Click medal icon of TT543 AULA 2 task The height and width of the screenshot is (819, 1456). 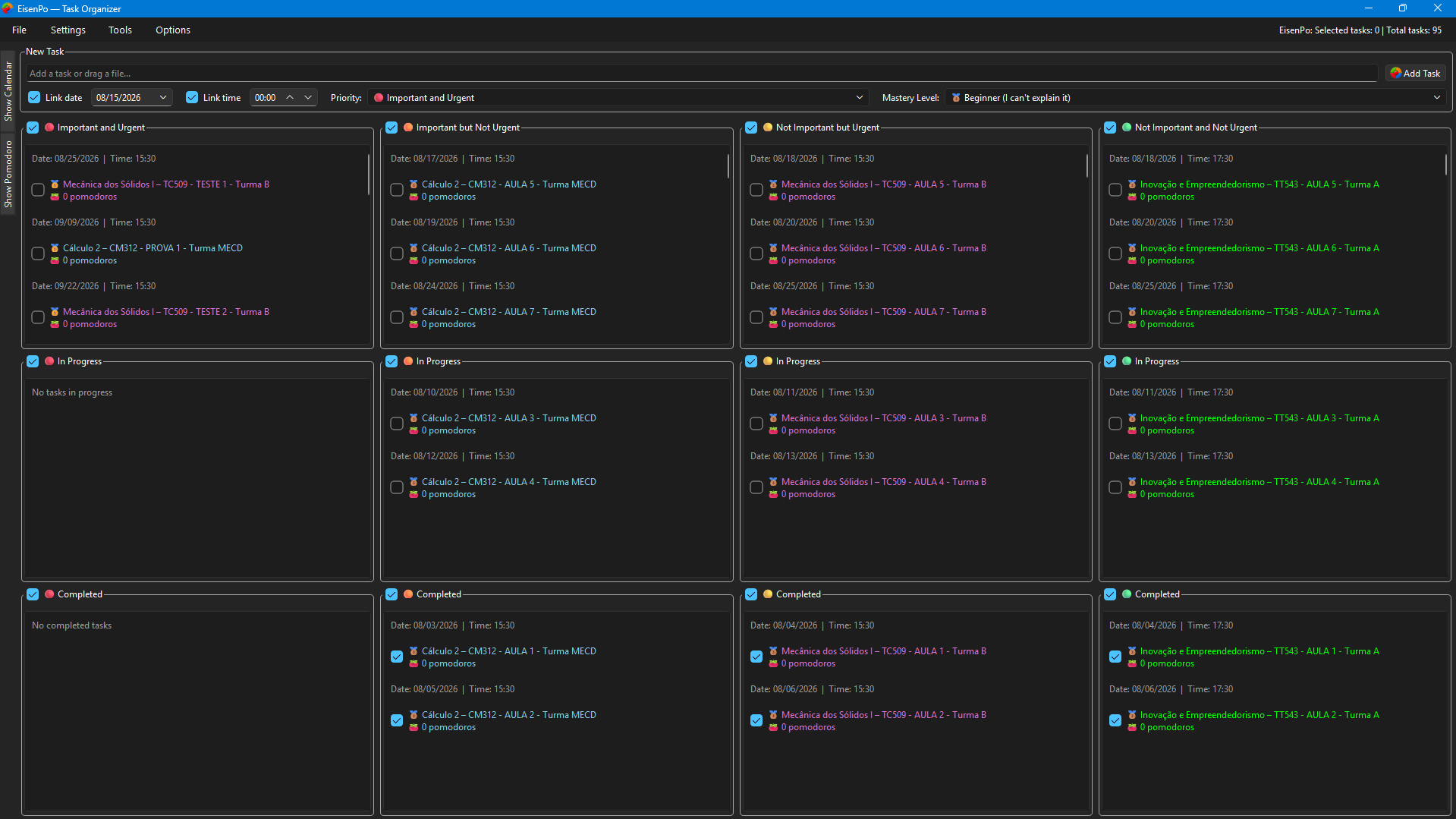[1132, 715]
